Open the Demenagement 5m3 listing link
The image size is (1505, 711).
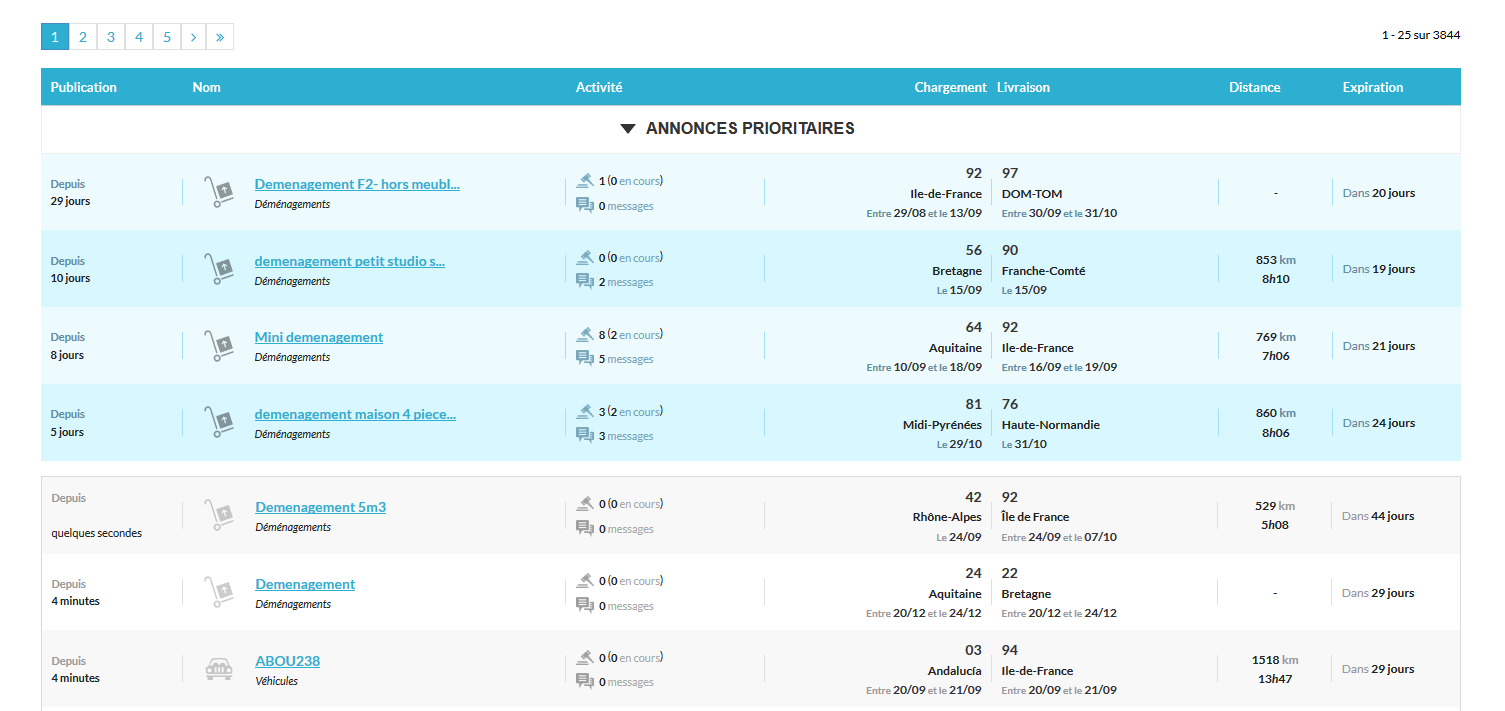pos(320,507)
